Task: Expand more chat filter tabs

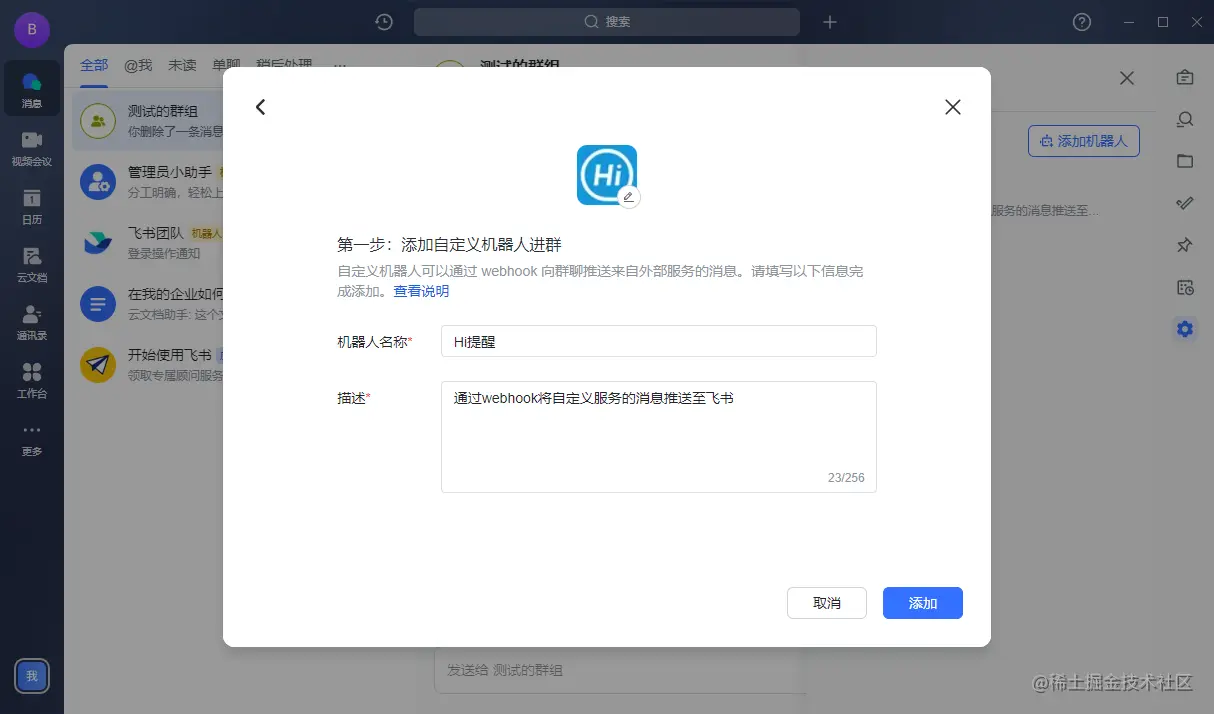Action: click(x=339, y=65)
